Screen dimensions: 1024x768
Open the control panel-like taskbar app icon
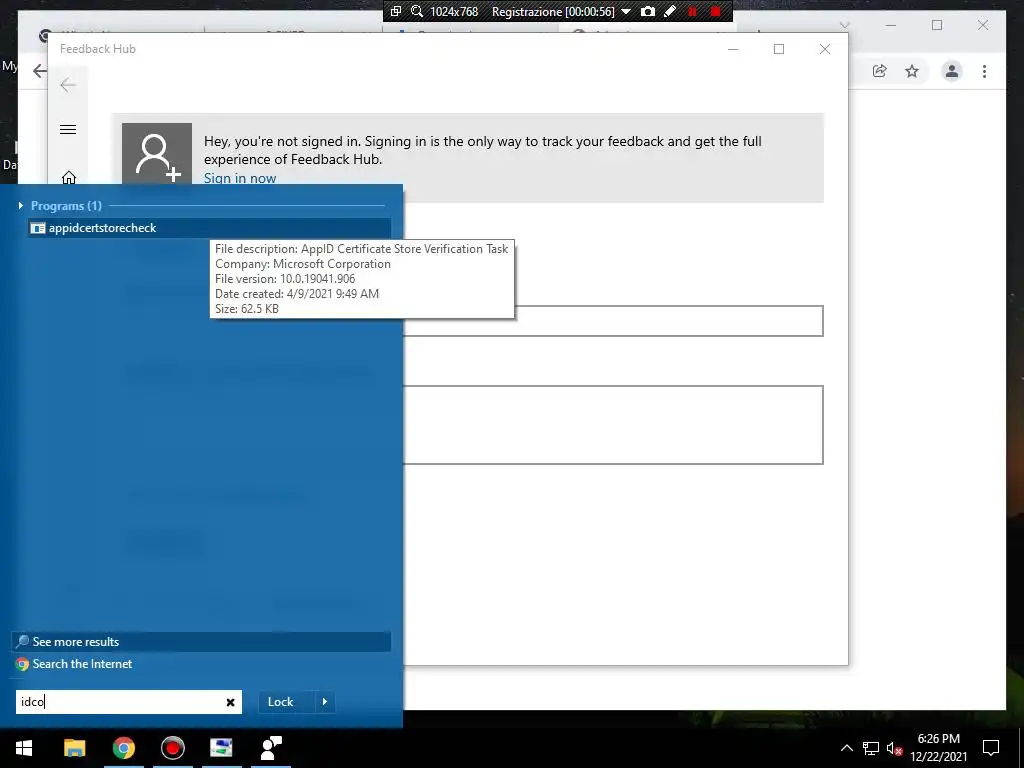pos(221,748)
